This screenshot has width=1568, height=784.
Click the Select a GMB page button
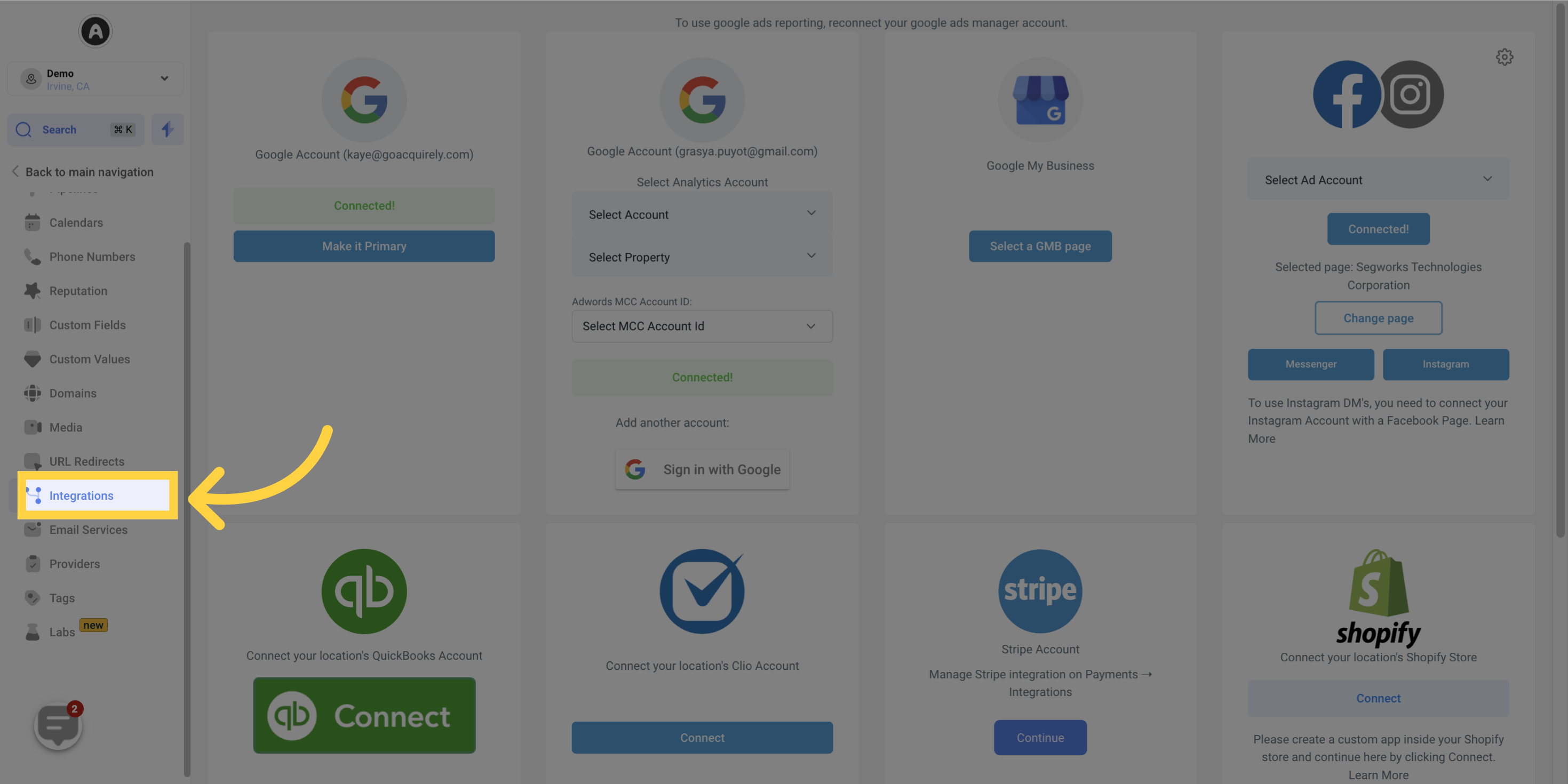pos(1040,246)
